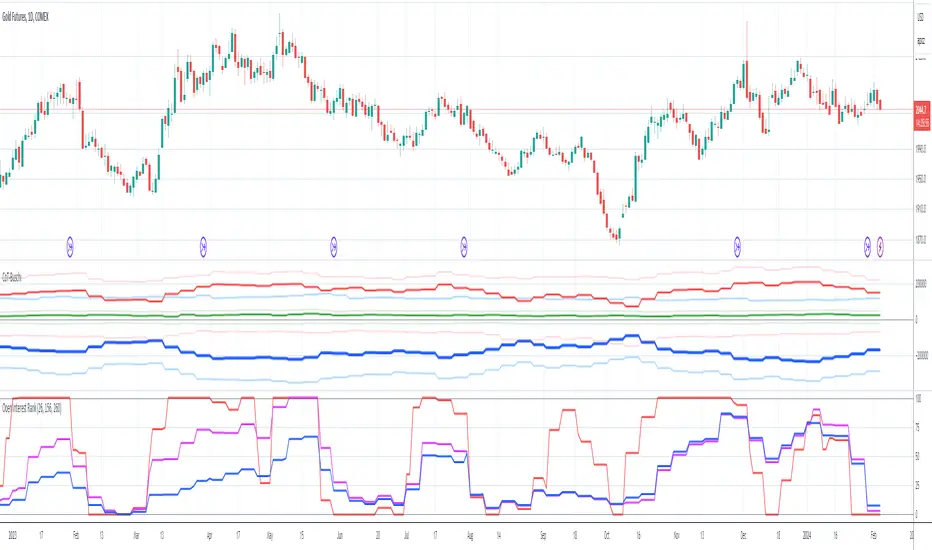Open the chart event marker near December 2023
This screenshot has width=932, height=550.
738,245
